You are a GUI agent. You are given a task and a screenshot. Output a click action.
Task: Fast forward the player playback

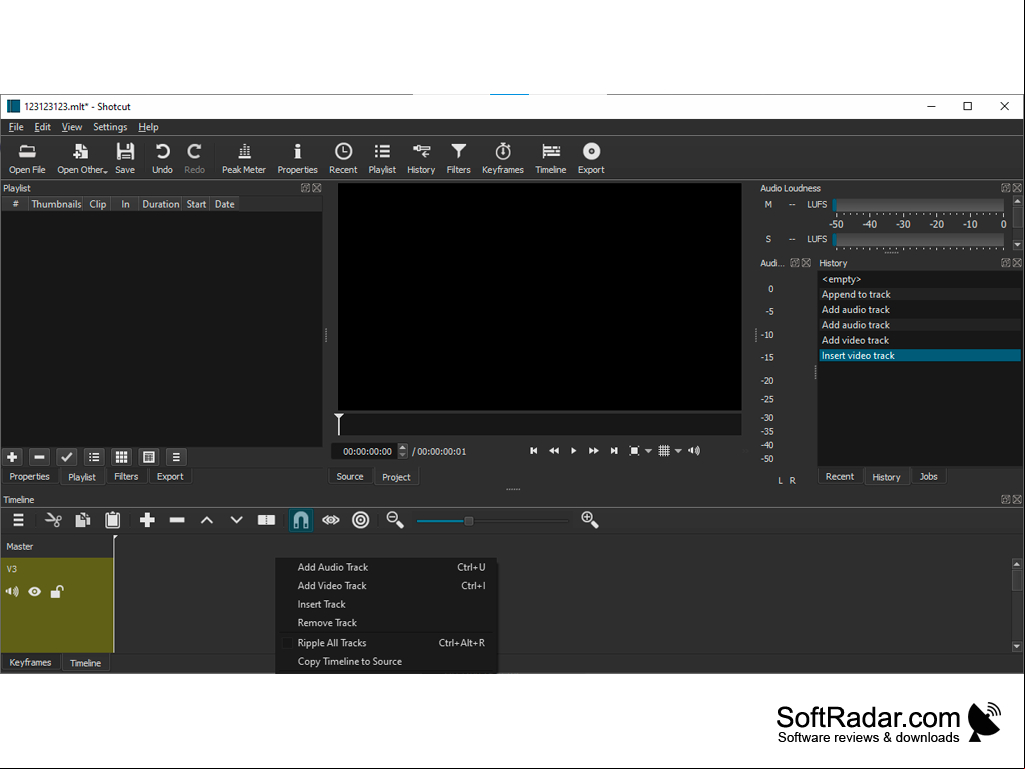[594, 451]
